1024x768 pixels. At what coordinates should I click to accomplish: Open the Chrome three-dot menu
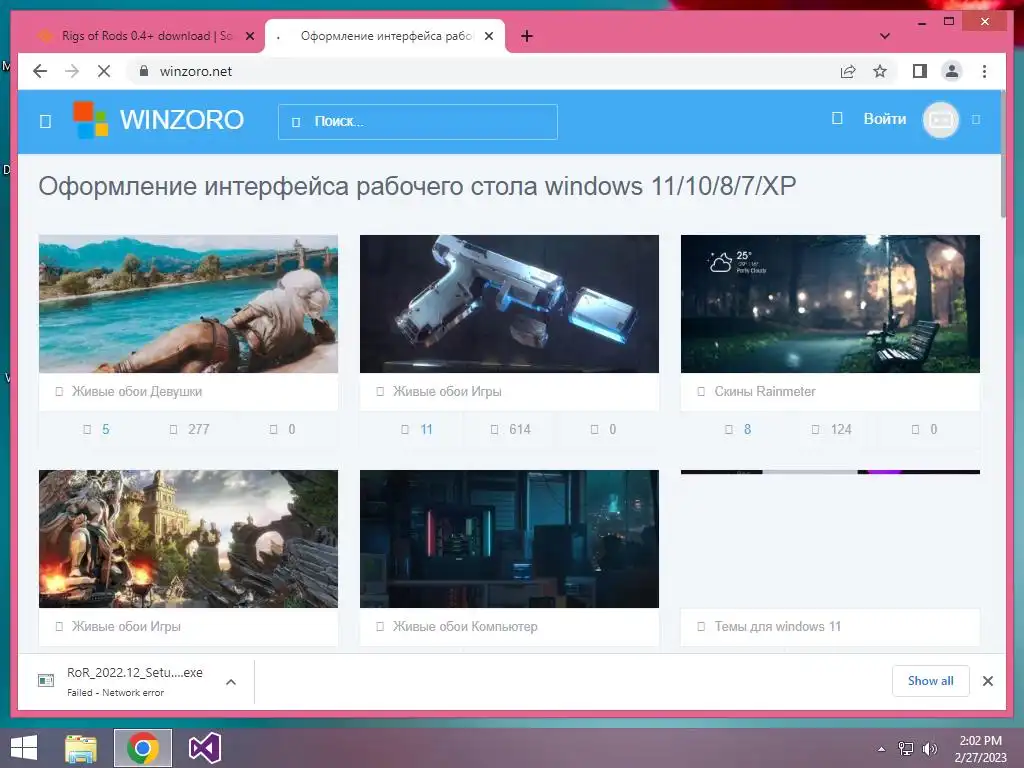pos(984,71)
